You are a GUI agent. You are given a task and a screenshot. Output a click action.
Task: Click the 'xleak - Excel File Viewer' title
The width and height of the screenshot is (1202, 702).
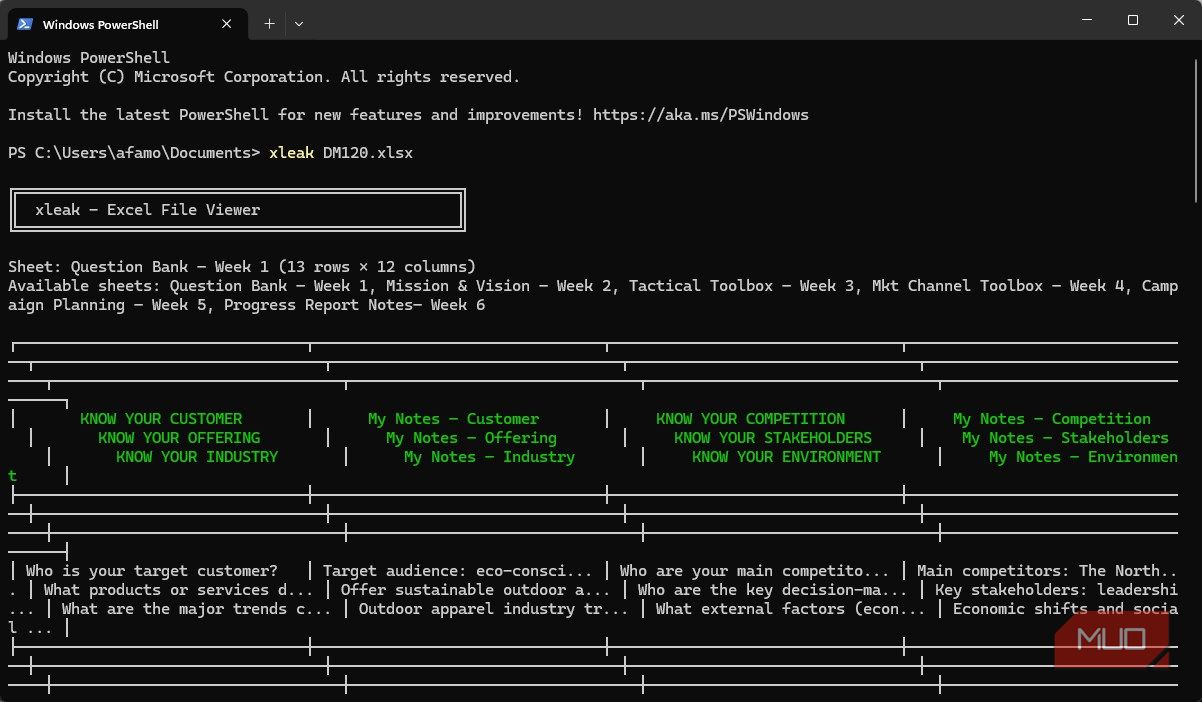coord(148,210)
